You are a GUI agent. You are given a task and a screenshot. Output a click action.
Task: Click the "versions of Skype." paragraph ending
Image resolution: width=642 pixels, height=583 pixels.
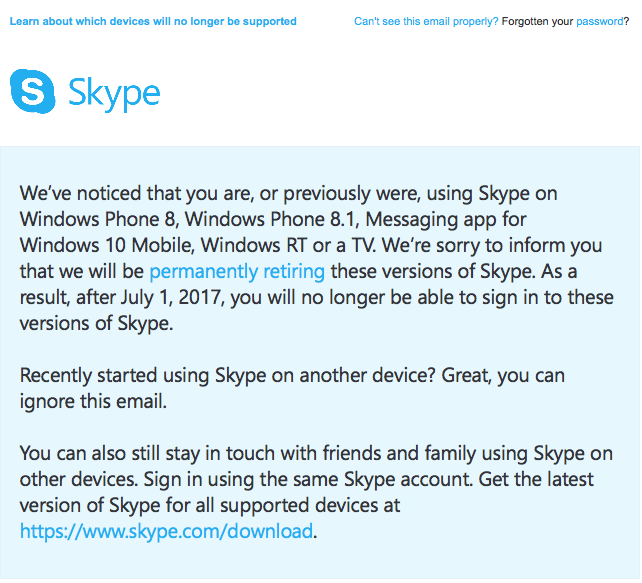(97, 323)
